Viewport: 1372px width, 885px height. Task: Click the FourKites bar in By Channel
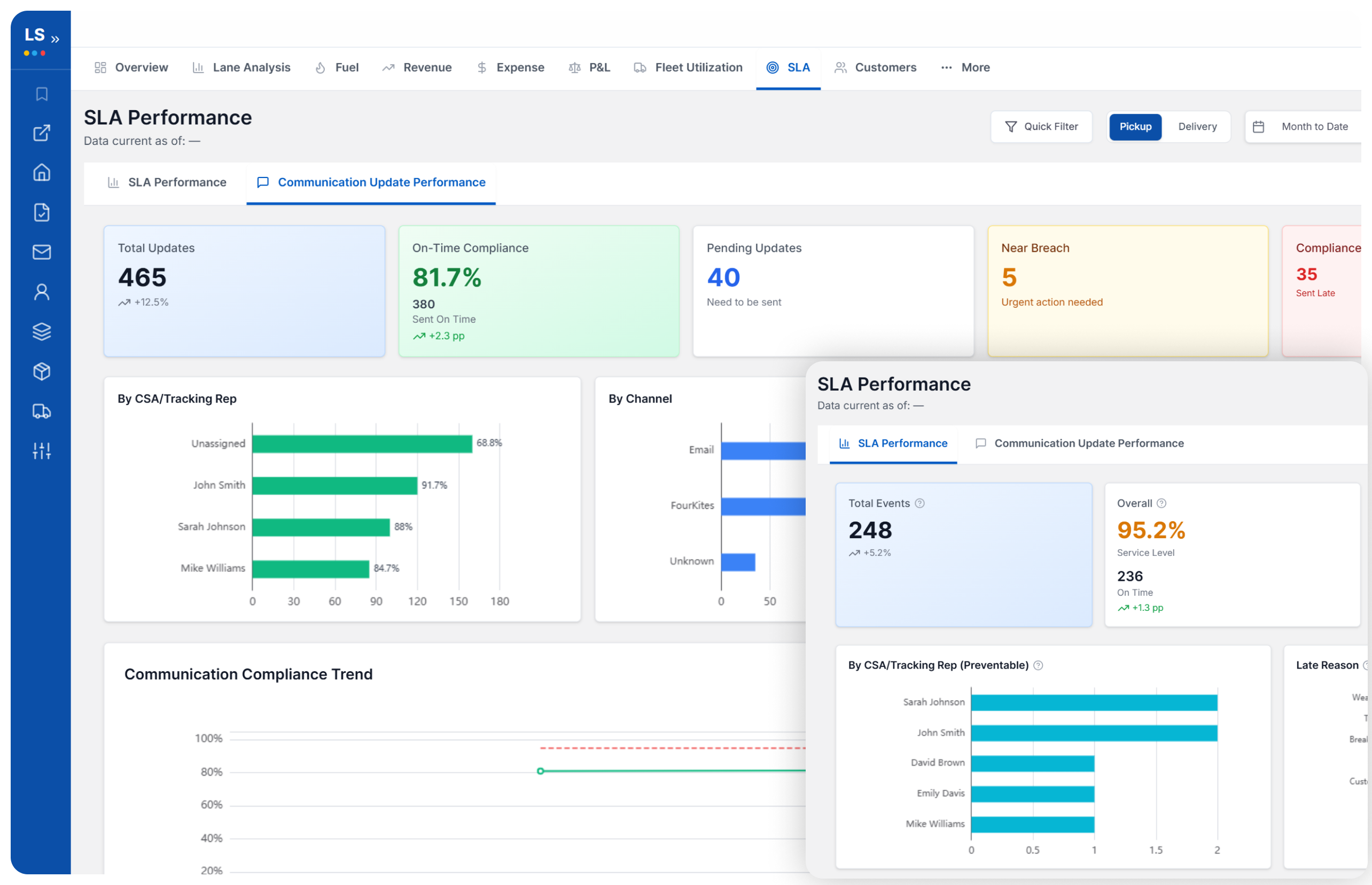click(x=763, y=506)
